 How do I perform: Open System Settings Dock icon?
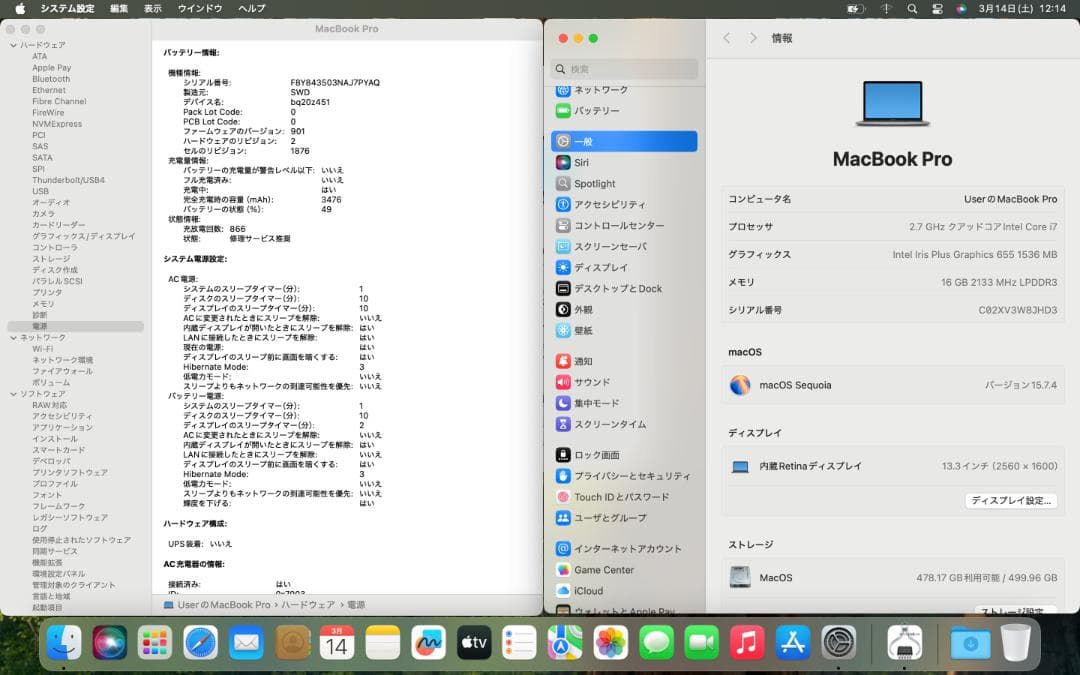(x=839, y=643)
